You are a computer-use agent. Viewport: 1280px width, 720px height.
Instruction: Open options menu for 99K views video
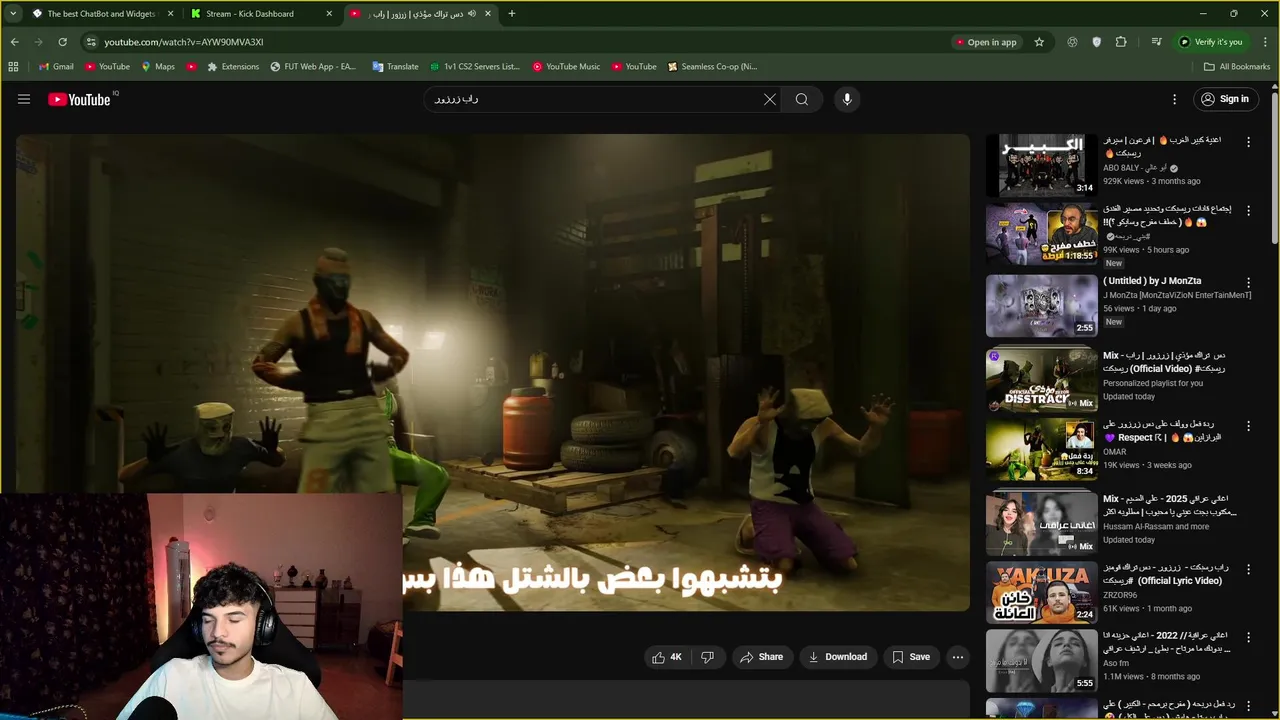pos(1248,211)
